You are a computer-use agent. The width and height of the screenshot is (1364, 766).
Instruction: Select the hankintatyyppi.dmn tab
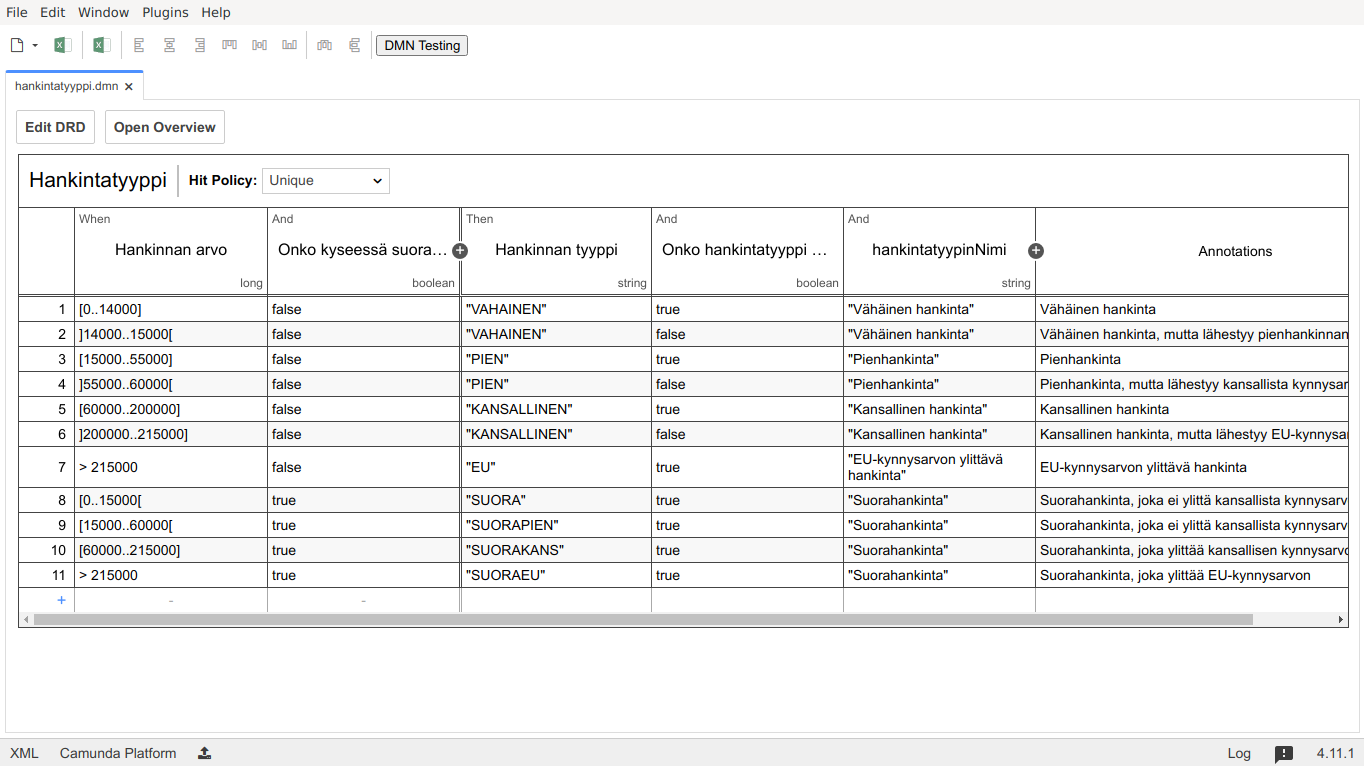pos(67,86)
